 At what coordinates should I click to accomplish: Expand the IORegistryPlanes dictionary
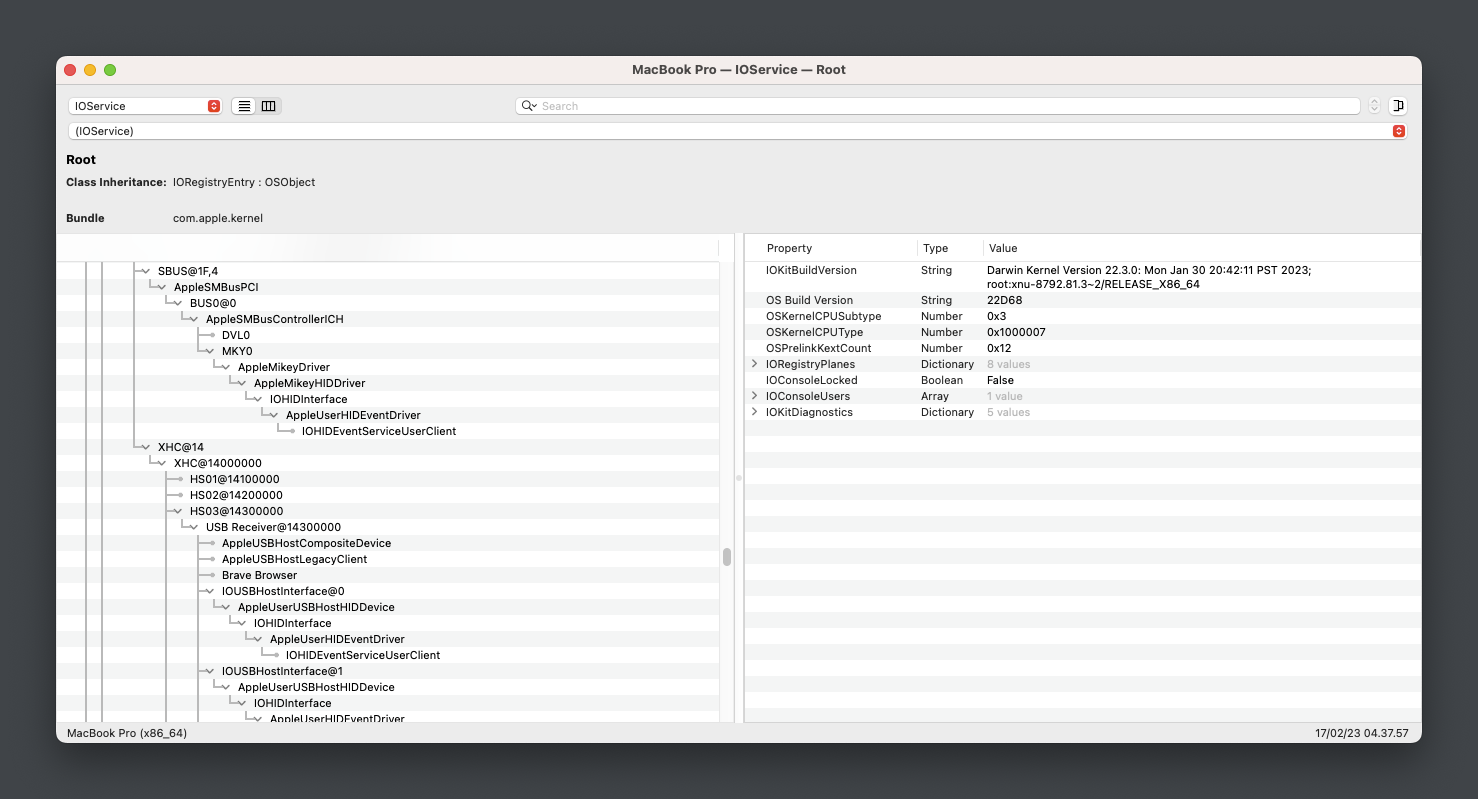point(755,364)
